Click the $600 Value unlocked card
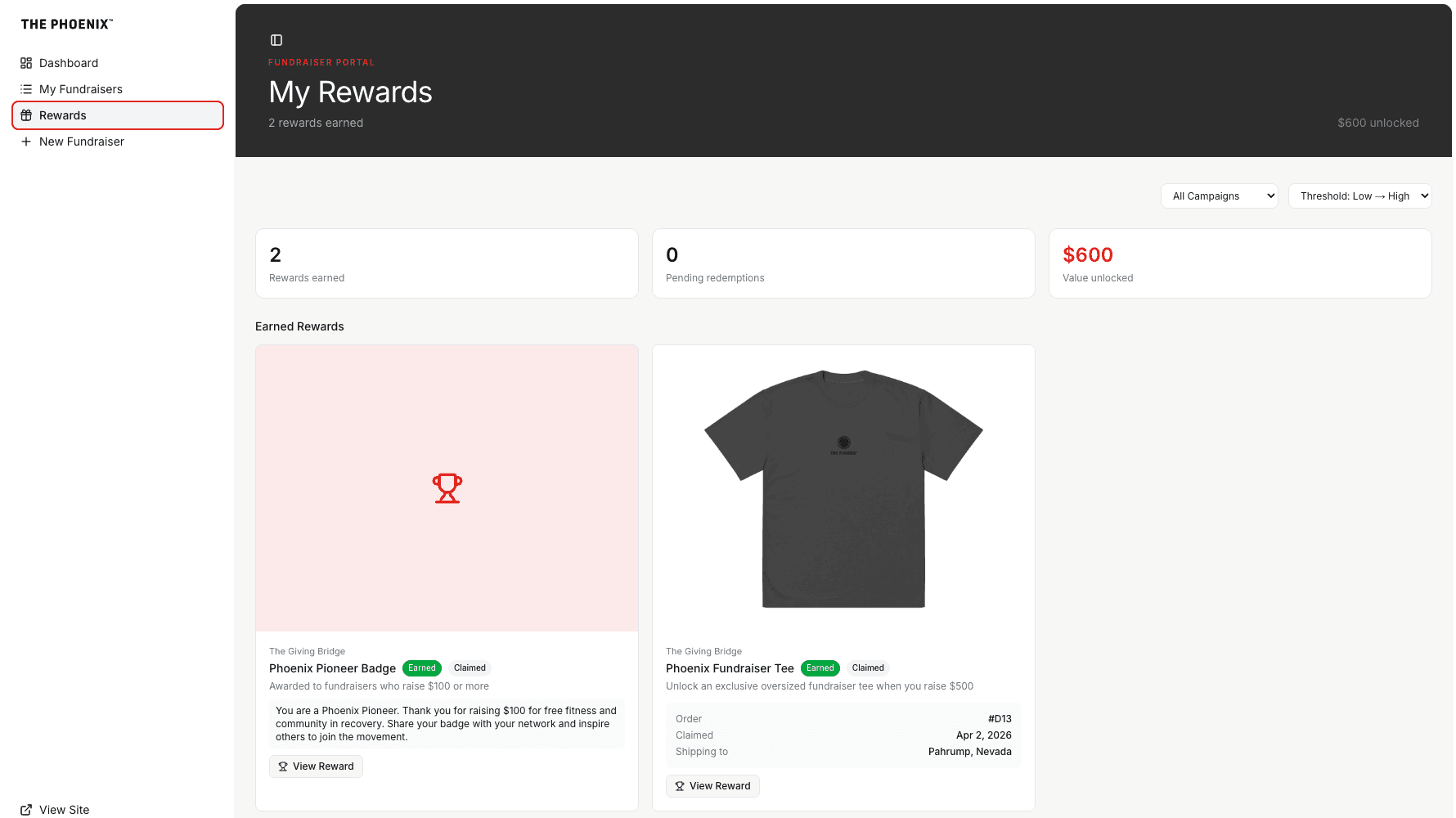Screen dimensions: 1456x818 coord(1239,263)
